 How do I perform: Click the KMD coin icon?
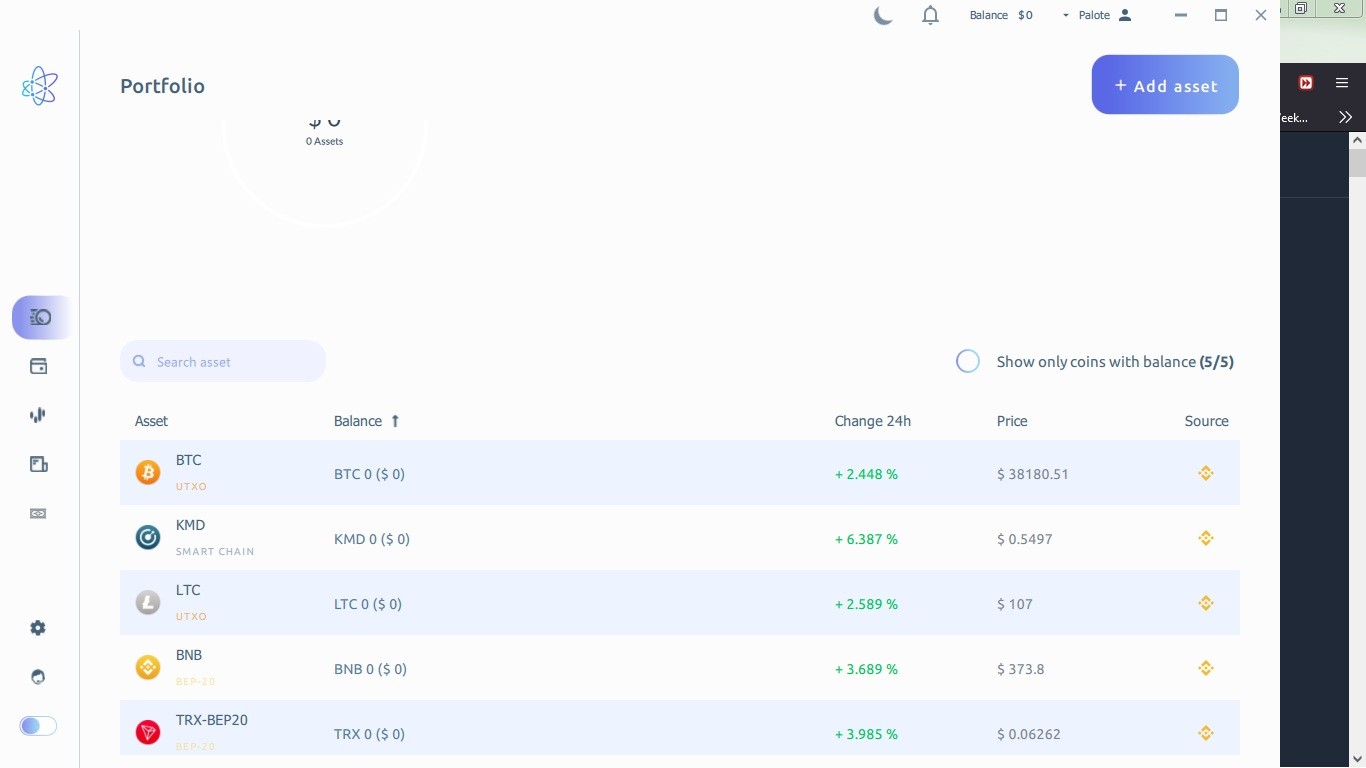(x=148, y=537)
